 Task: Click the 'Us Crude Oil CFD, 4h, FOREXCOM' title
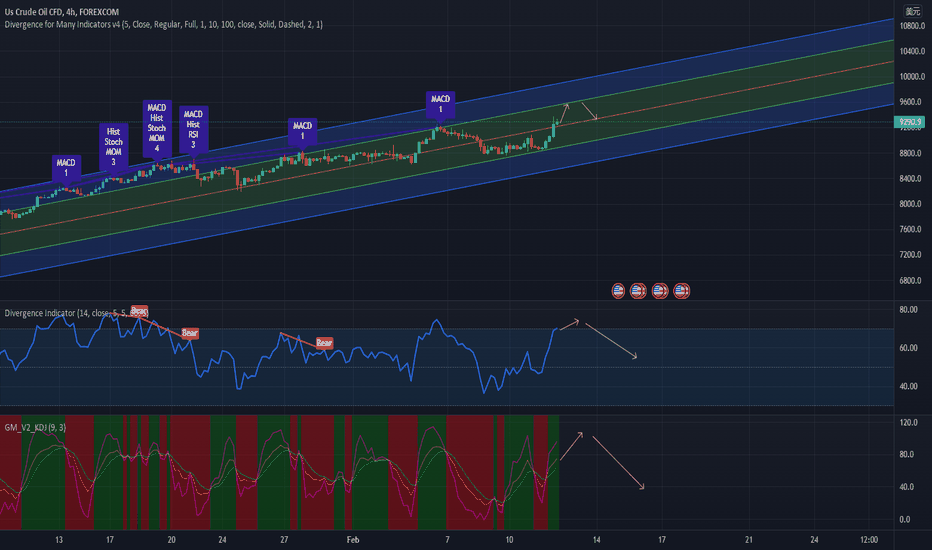tap(62, 11)
